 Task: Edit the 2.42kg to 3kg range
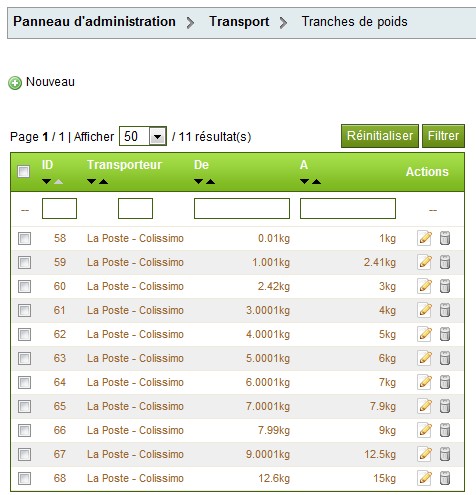(425, 286)
